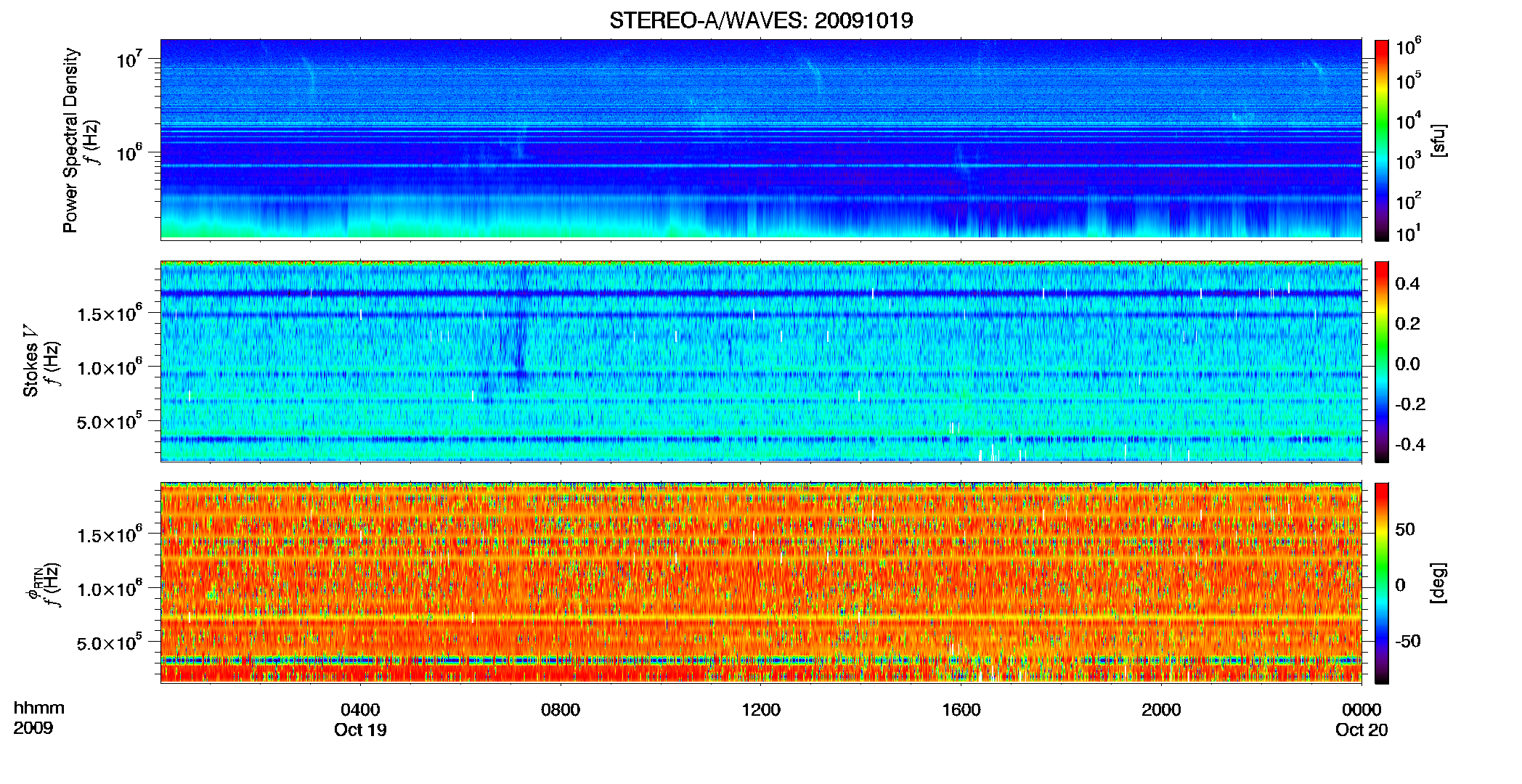Click the 10^6 value on the sfu color bar

point(1408,47)
